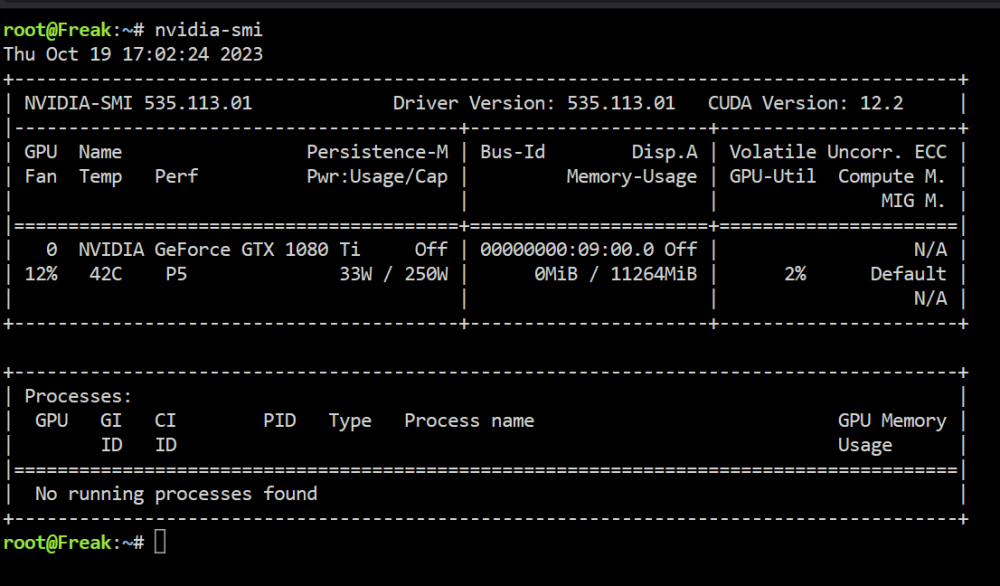
Task: Click the CUDA Version 12.2 text
Action: pyautogui.click(x=805, y=103)
